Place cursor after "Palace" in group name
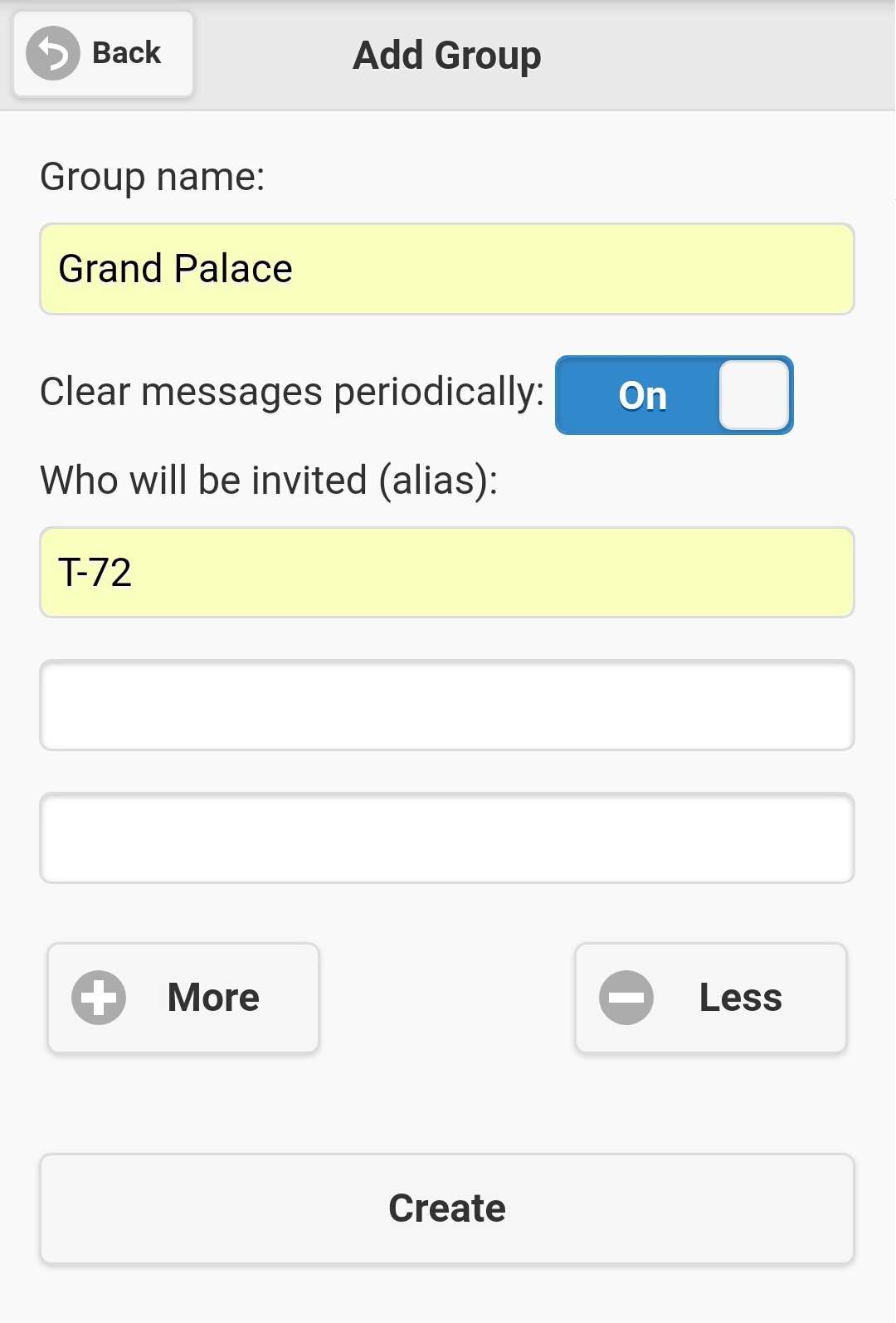 click(295, 270)
